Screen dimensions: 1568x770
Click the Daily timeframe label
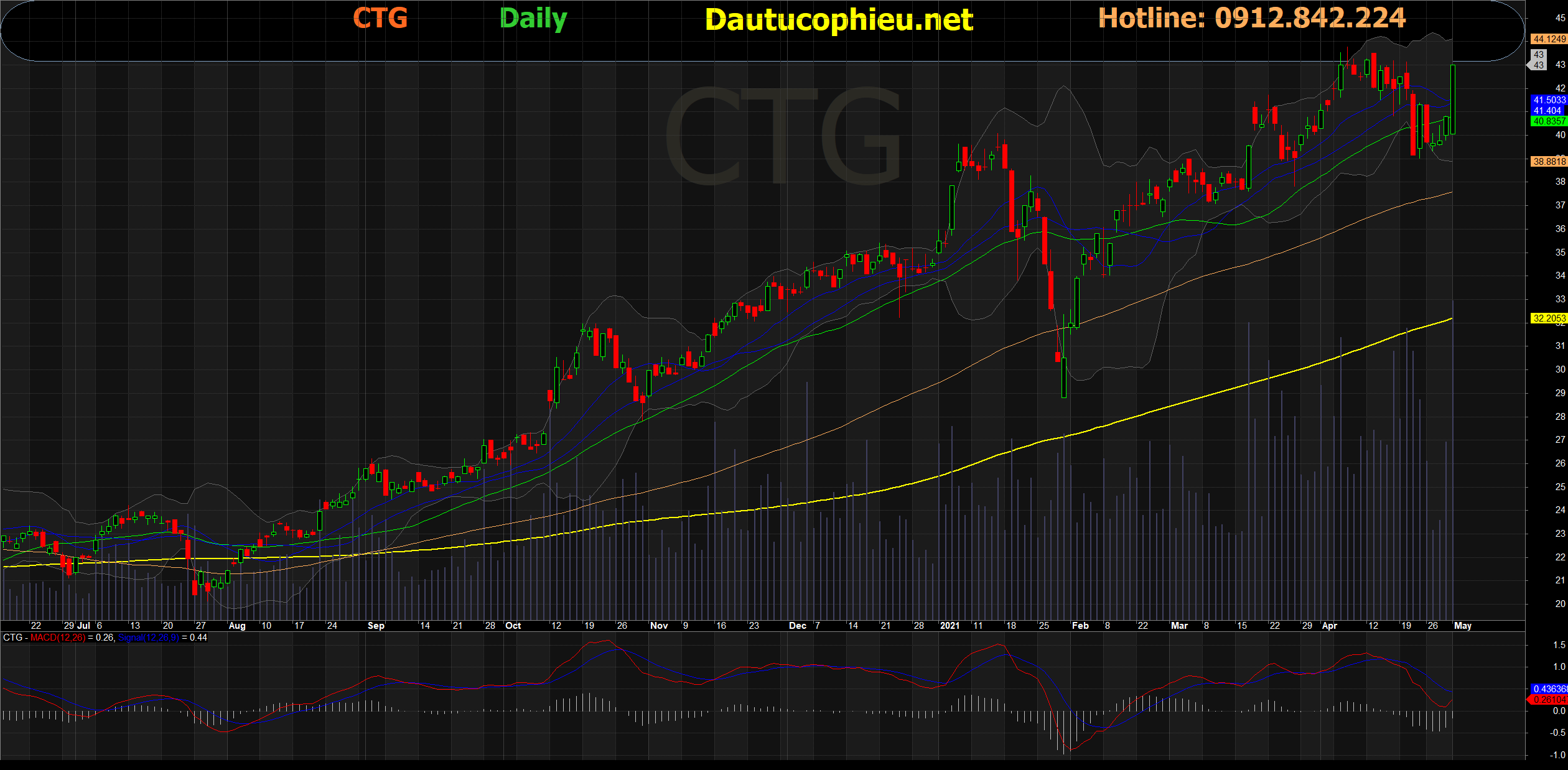point(533,19)
